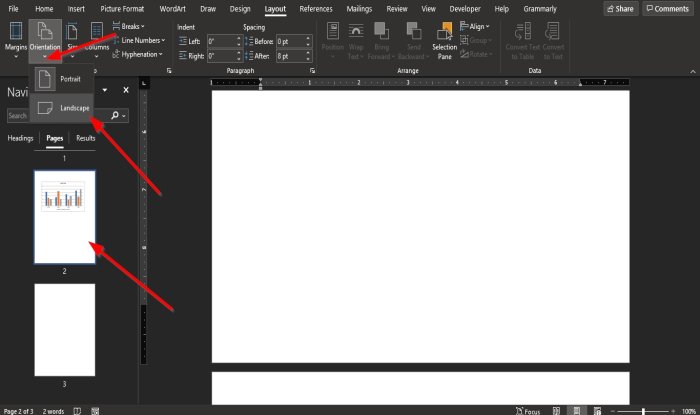Click the macro recording status icon
Image resolution: width=700 pixels, height=415 pixels.
[95, 411]
